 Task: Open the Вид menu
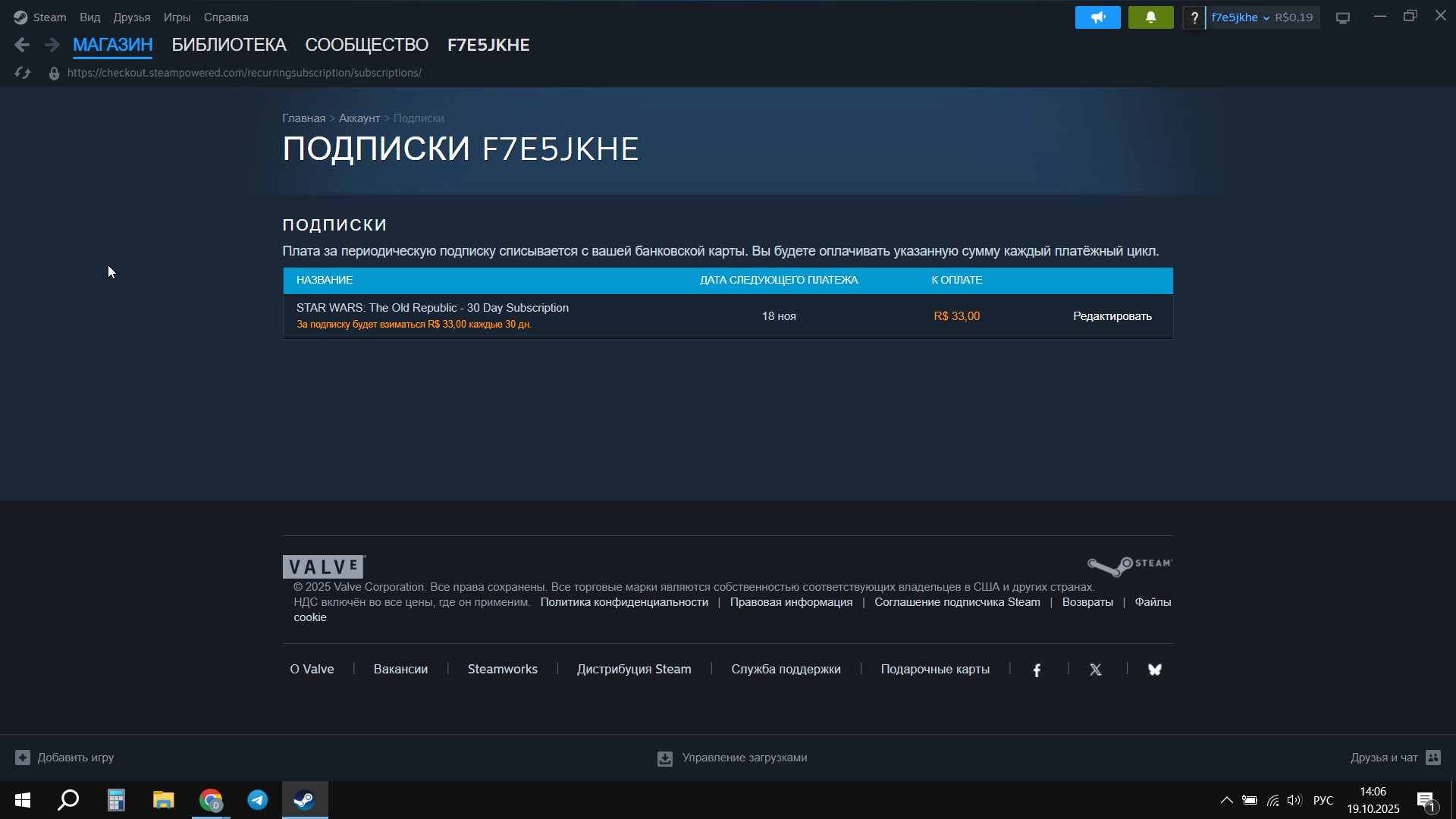[x=89, y=17]
